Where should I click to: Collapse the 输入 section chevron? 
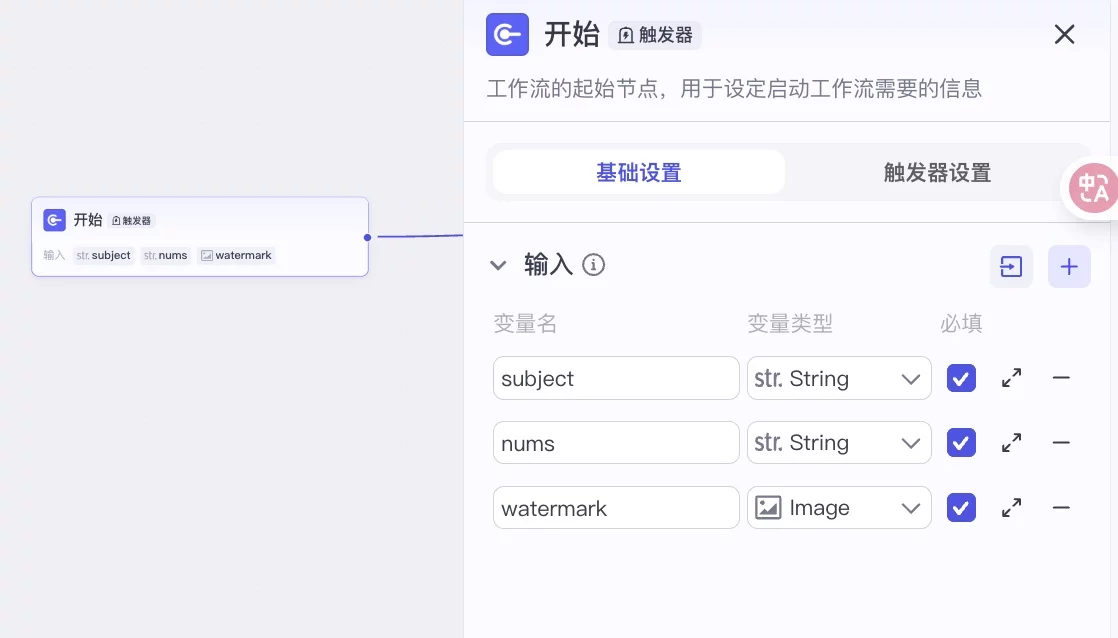[x=498, y=265]
